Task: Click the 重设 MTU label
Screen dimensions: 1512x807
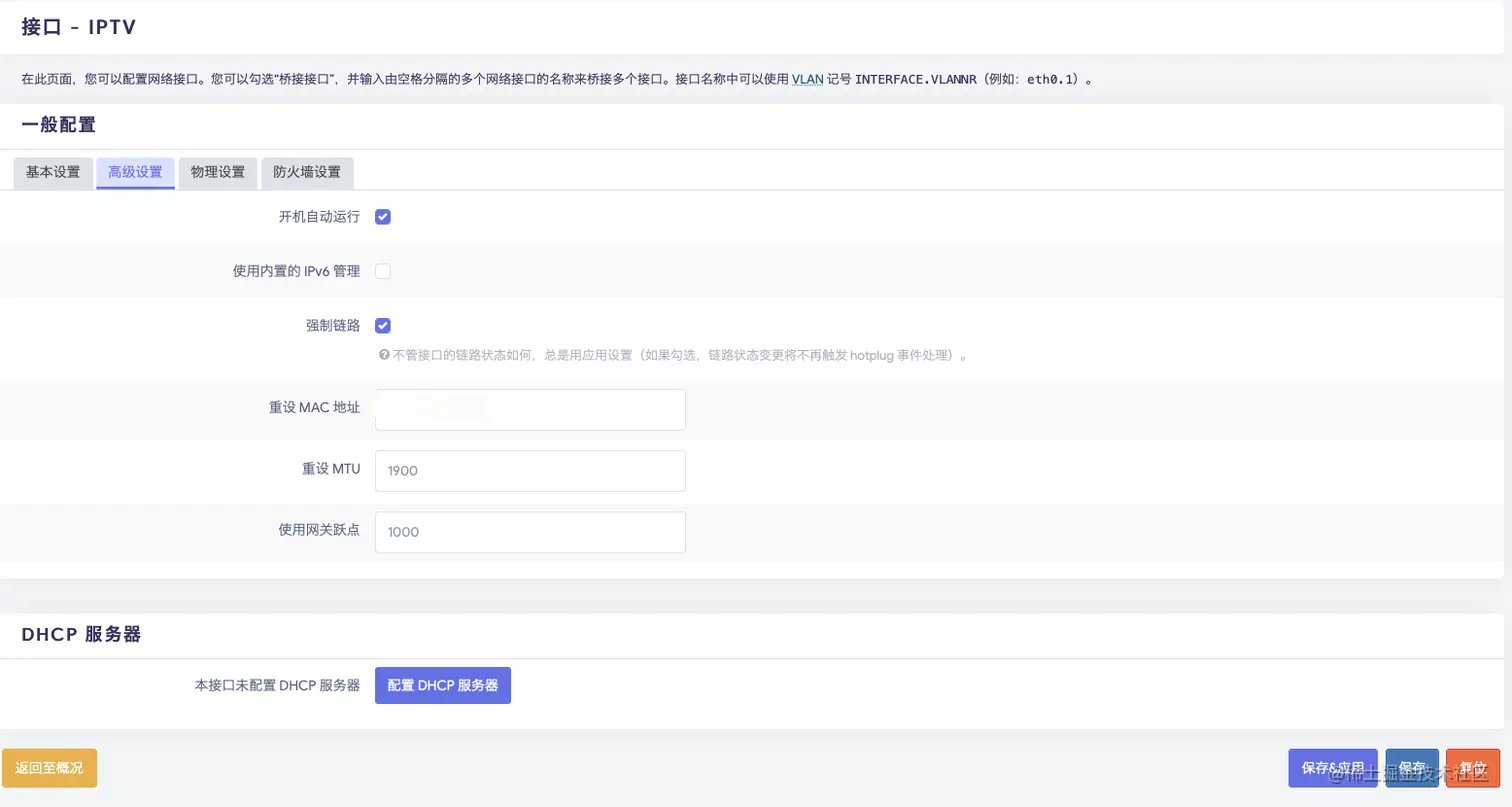Action: tap(331, 469)
